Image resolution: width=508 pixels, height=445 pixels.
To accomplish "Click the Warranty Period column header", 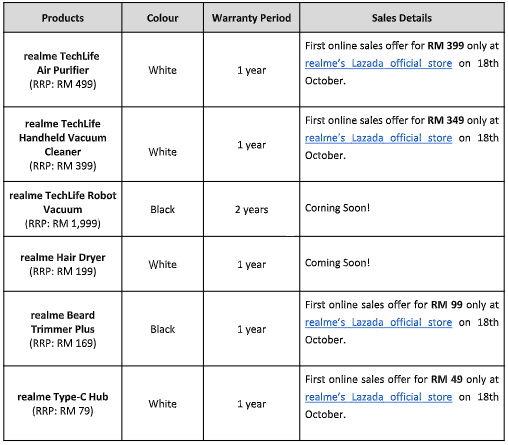I will click(251, 18).
